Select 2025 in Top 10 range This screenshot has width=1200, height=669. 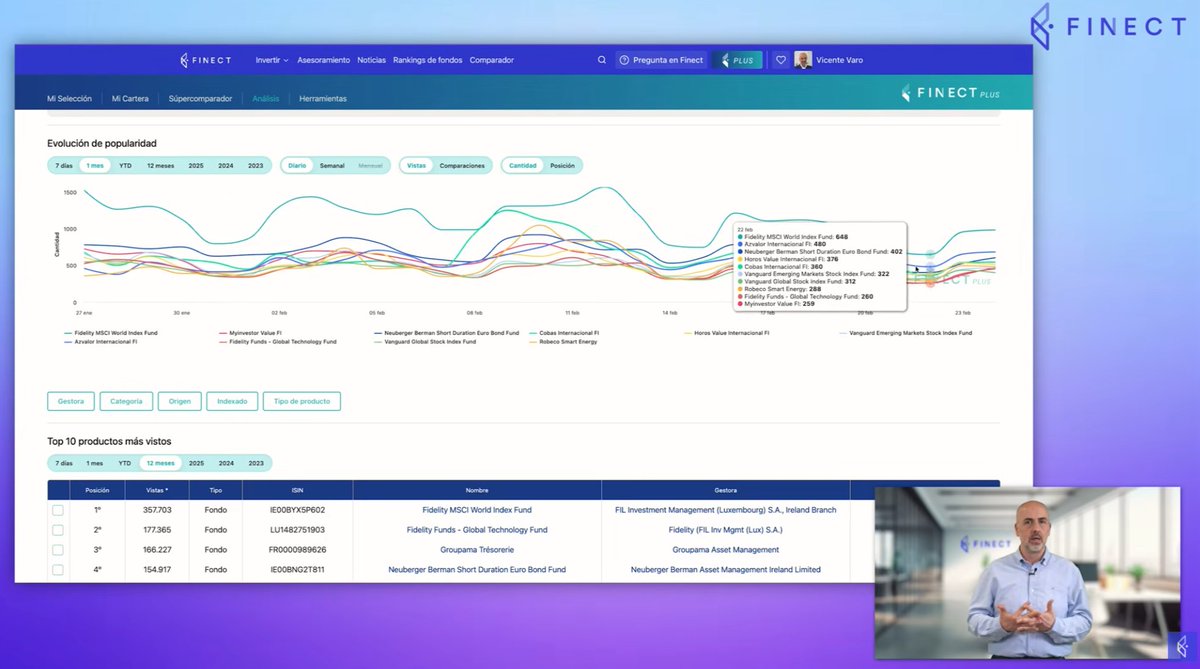(x=196, y=463)
